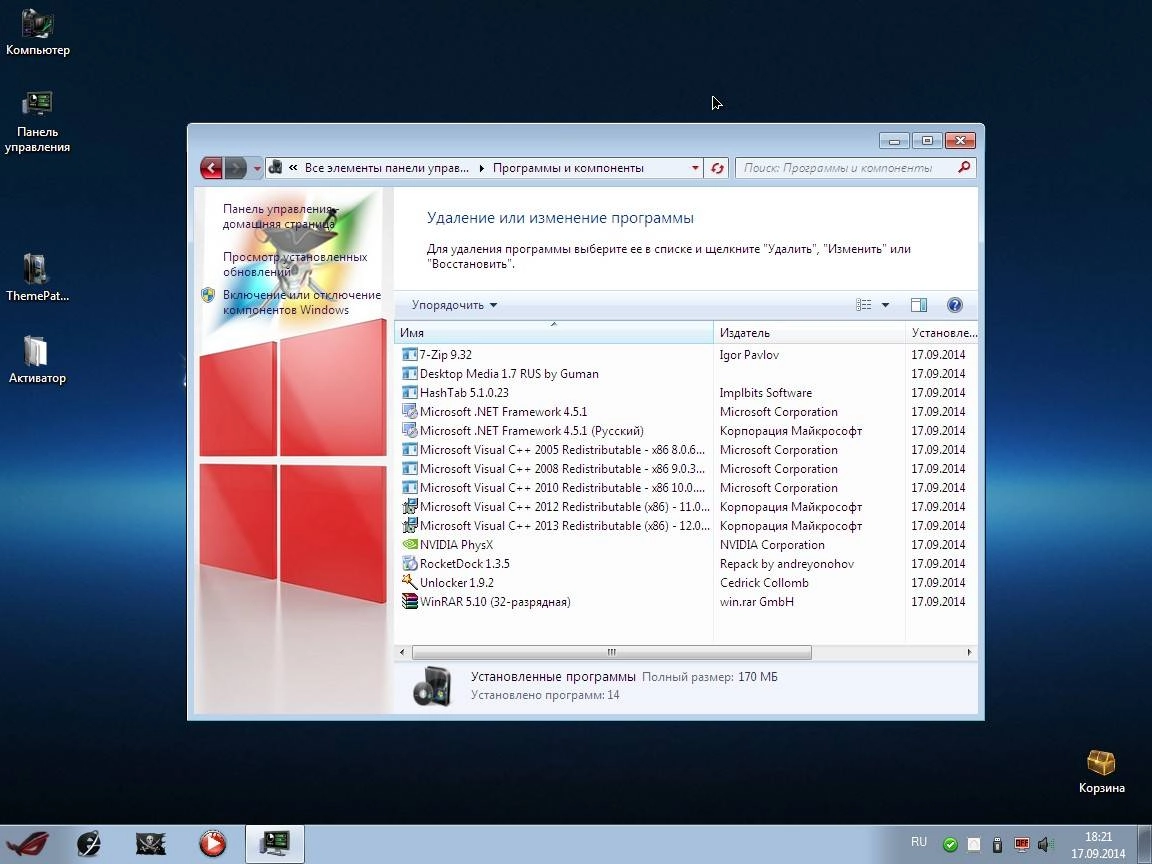1152x864 pixels.
Task: Select HashTab 5.1.0.23 row
Action: tap(686, 393)
